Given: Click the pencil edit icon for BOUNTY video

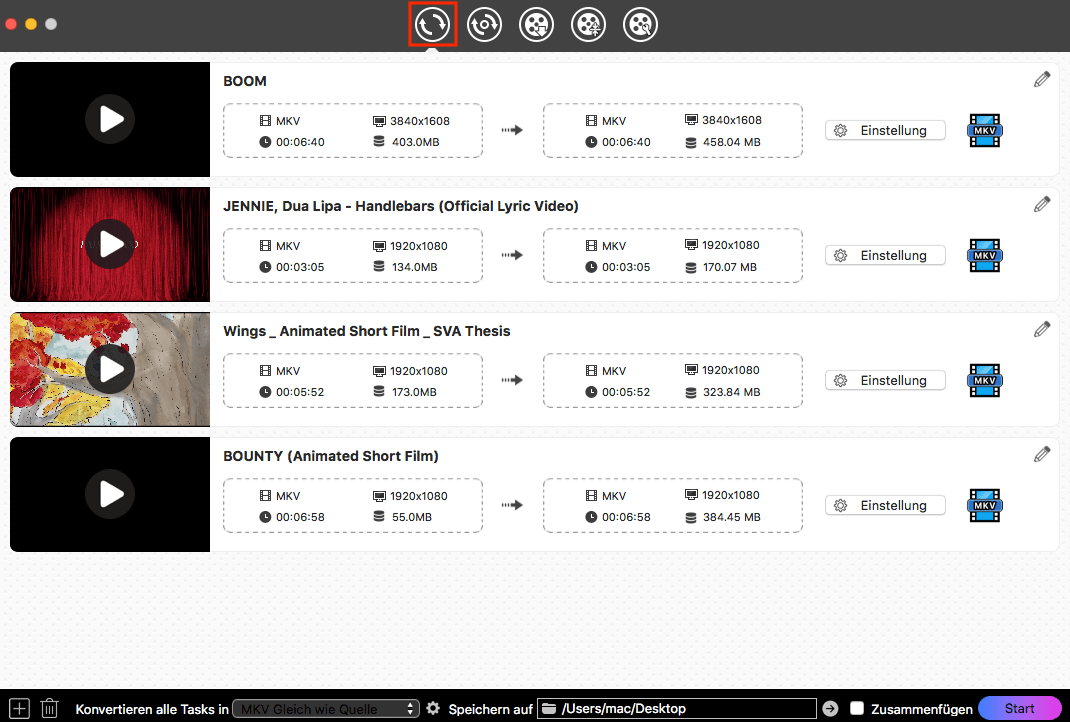Looking at the screenshot, I should (1042, 453).
